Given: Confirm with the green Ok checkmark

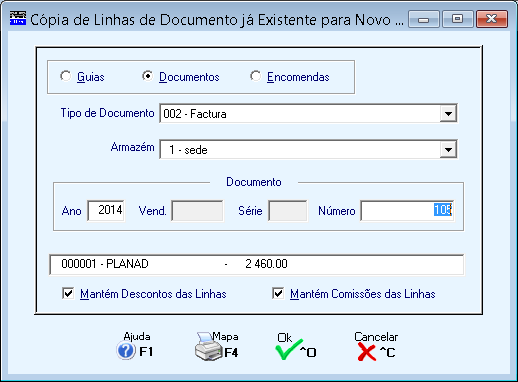Looking at the screenshot, I should pos(288,350).
